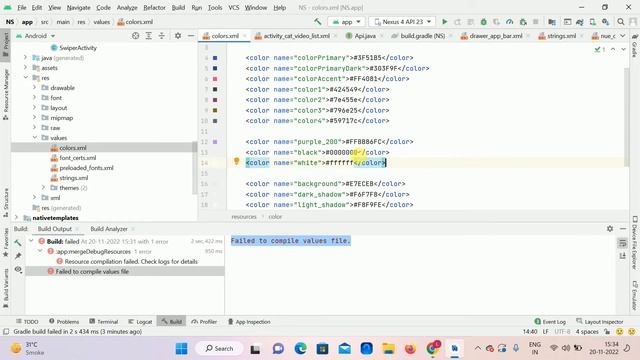The image size is (640, 360).
Task: Toggle the eye view in Build panel
Action: tap(18, 269)
